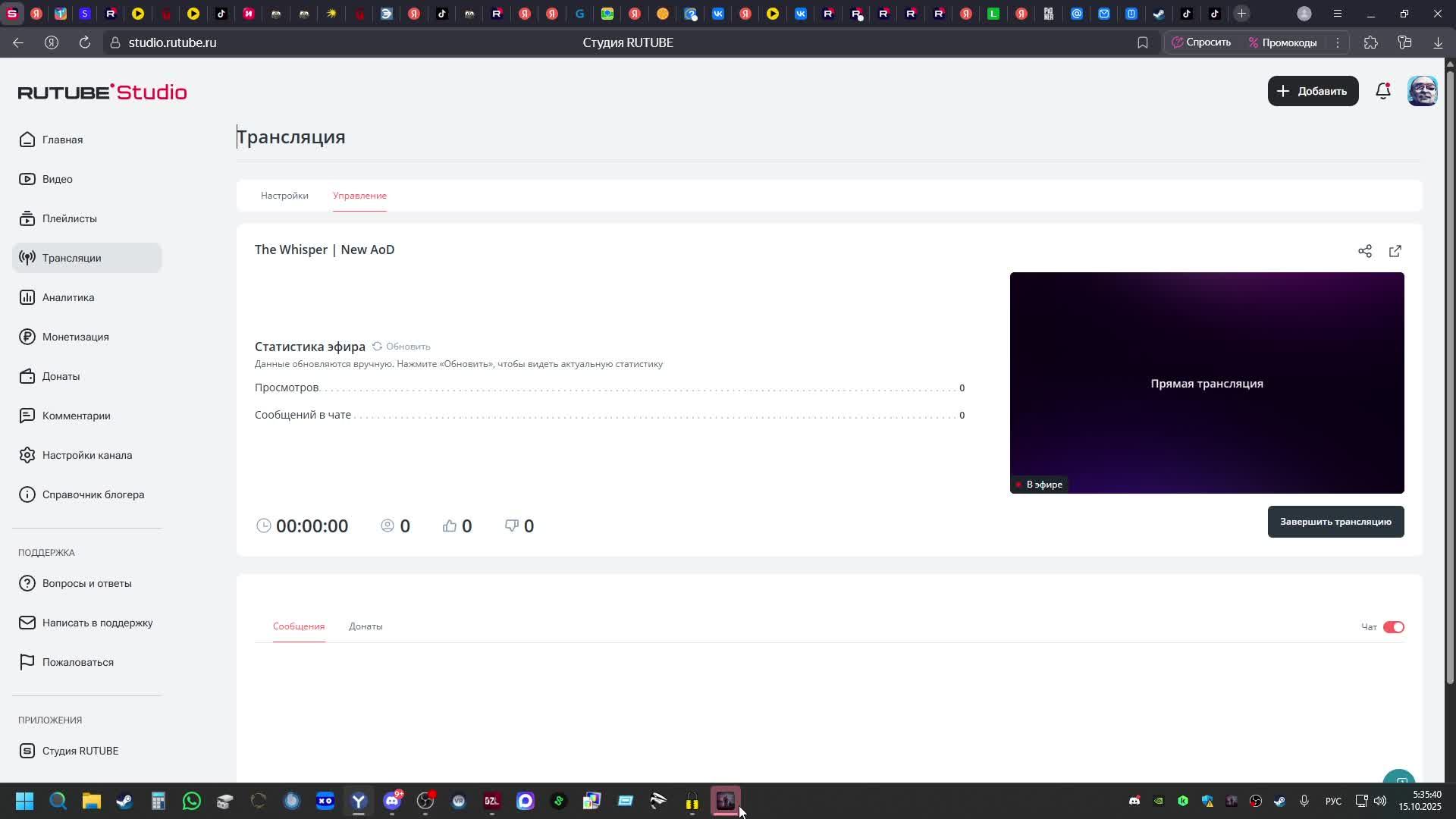
Task: Open Discord from the Windows taskbar
Action: point(392,802)
